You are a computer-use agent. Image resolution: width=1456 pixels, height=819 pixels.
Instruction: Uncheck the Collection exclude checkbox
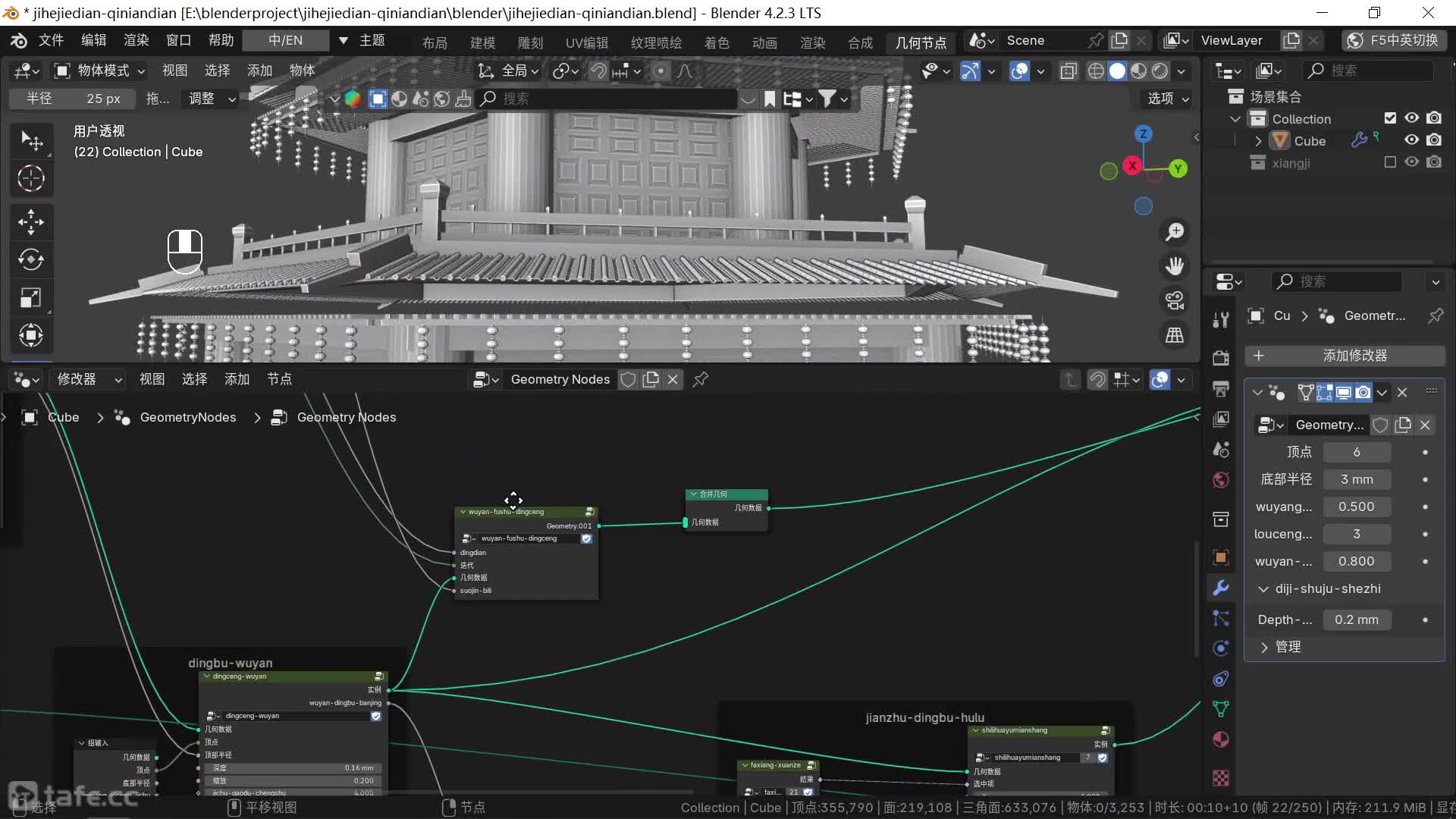point(1390,118)
